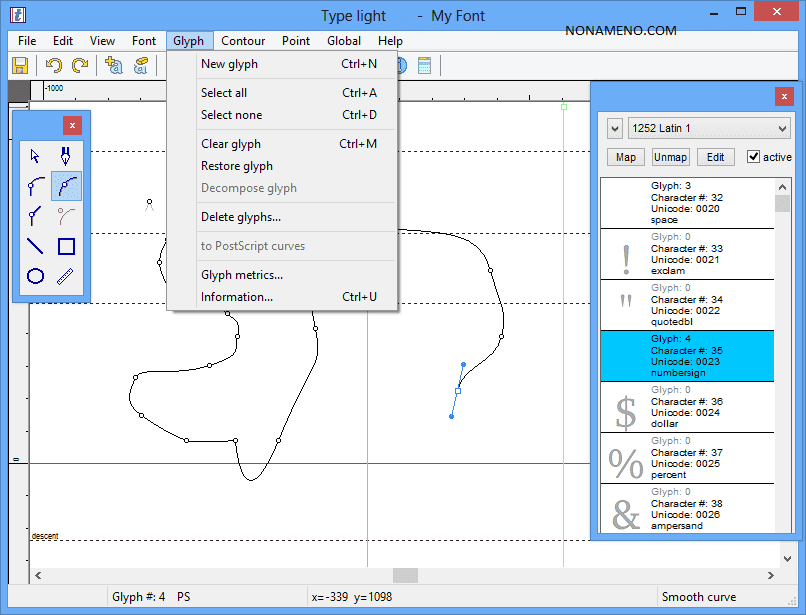Choose New glyph from Glyph menu
Viewport: 806px width, 615px height.
click(x=229, y=64)
